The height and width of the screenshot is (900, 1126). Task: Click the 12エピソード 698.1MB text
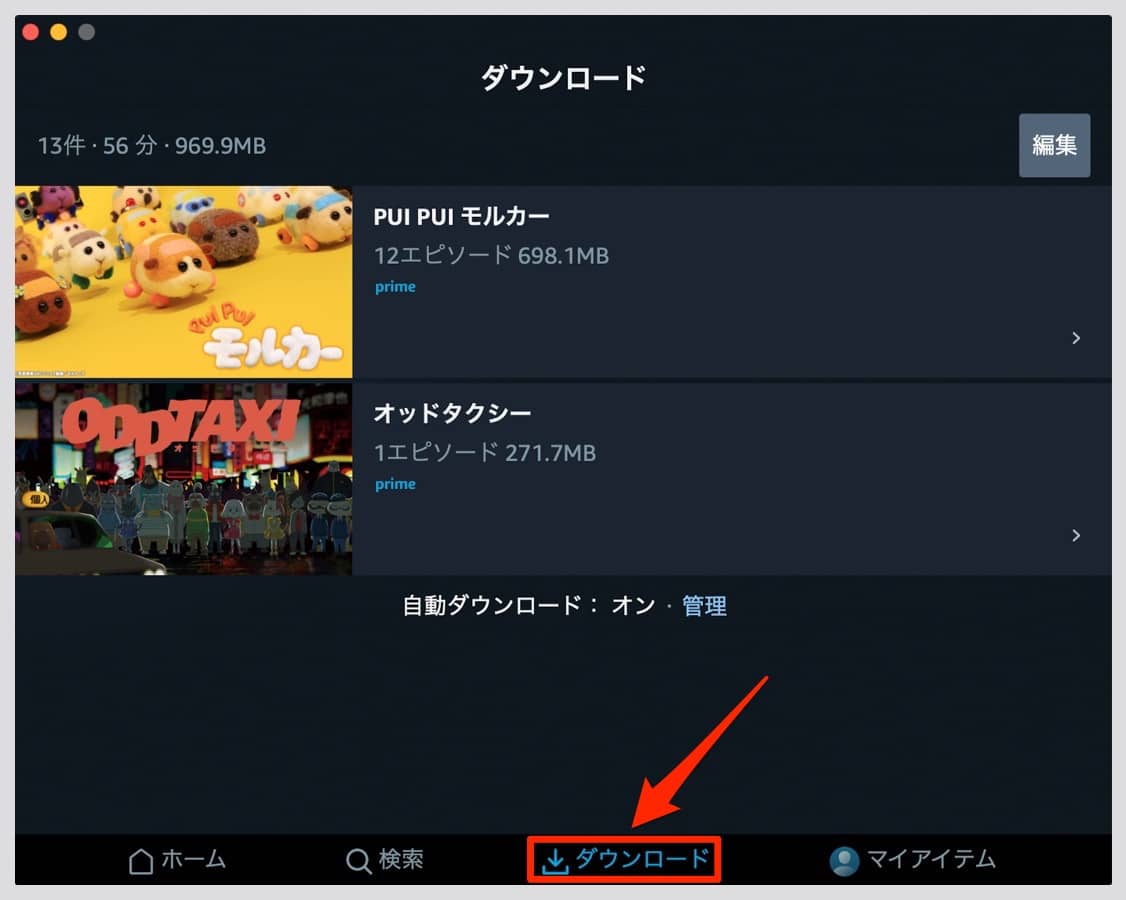(x=491, y=255)
